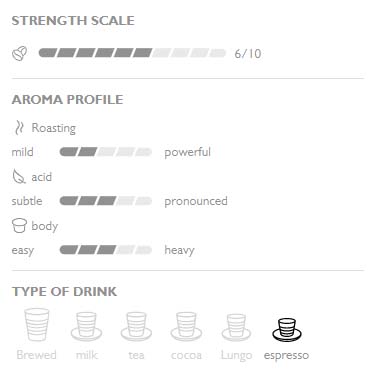Click the Lungo drink label

pyautogui.click(x=236, y=355)
